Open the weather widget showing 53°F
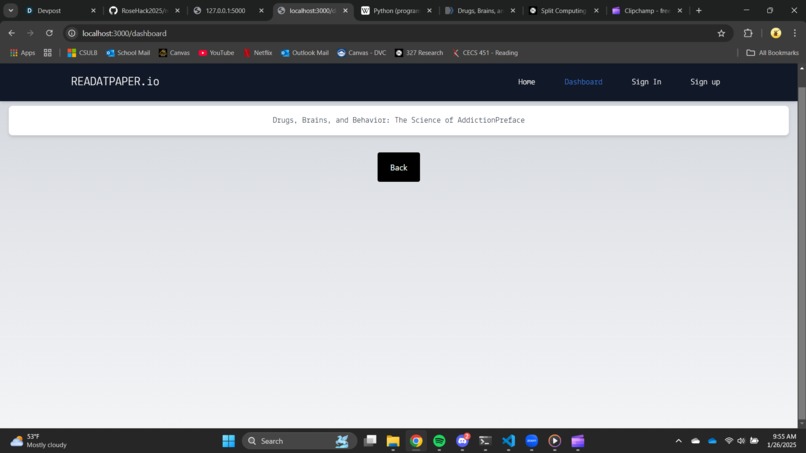The image size is (806, 453). pyautogui.click(x=39, y=441)
